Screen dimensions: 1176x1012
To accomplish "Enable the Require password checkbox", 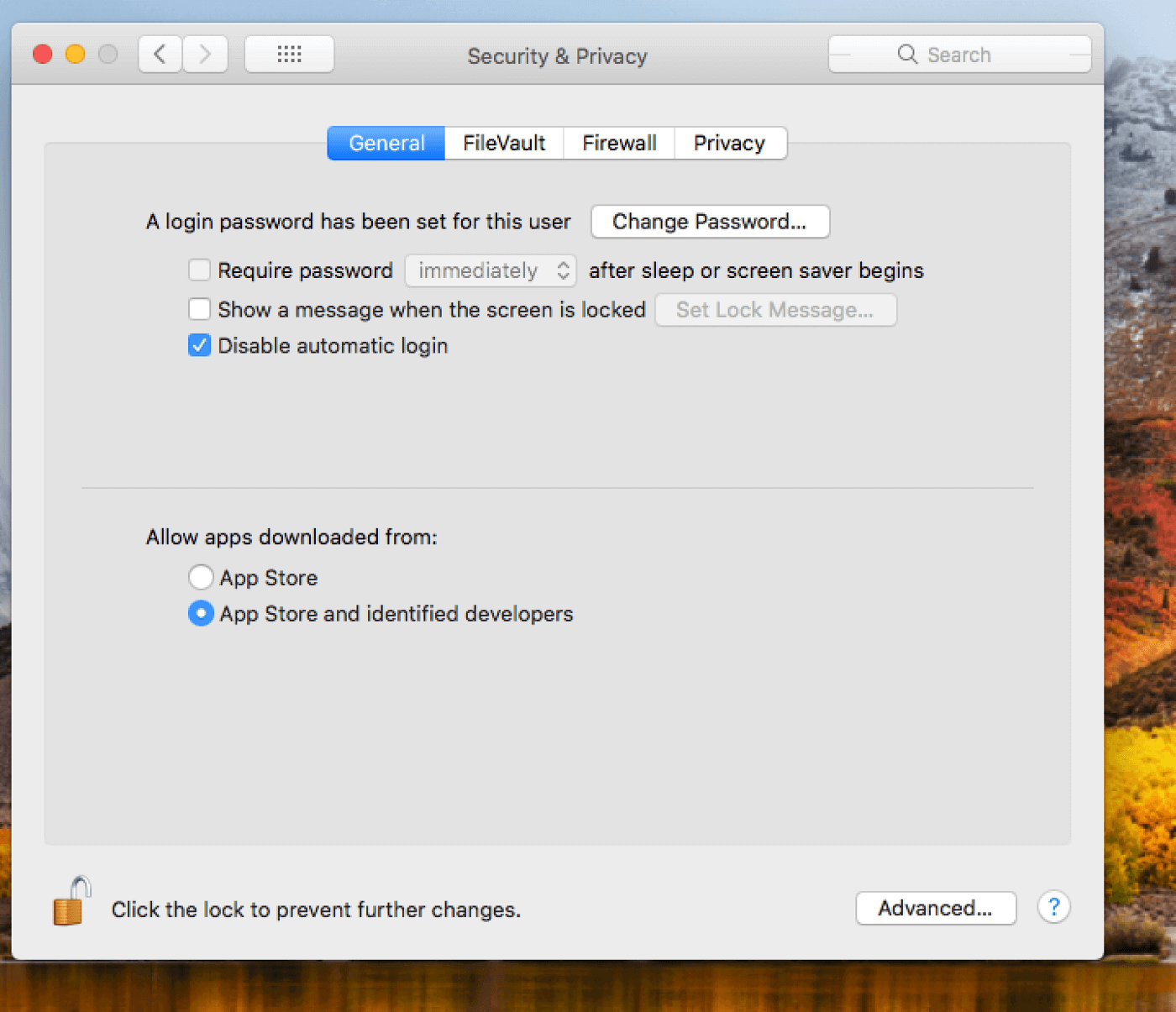I will 199,270.
